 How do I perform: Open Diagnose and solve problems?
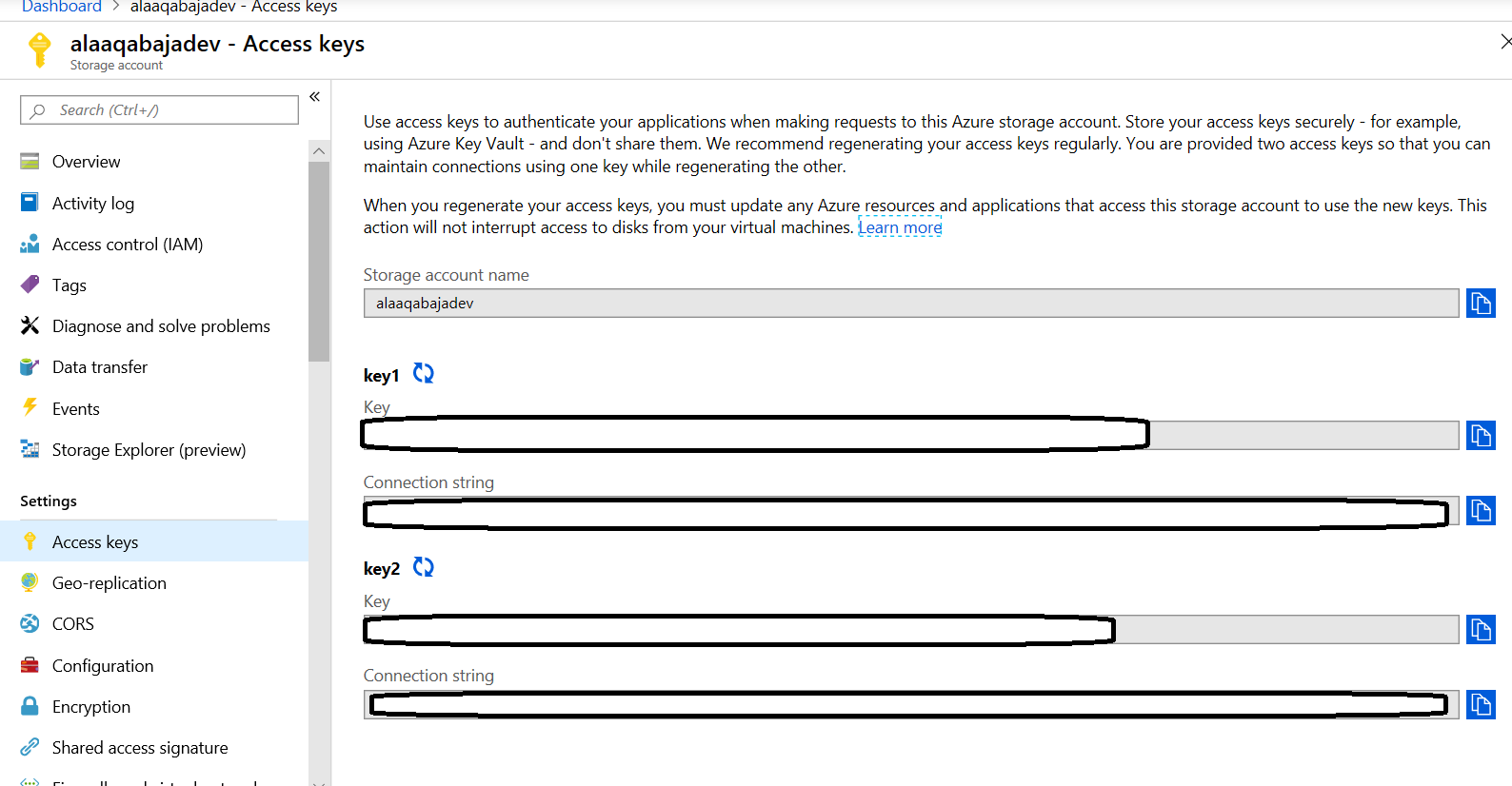coord(160,326)
